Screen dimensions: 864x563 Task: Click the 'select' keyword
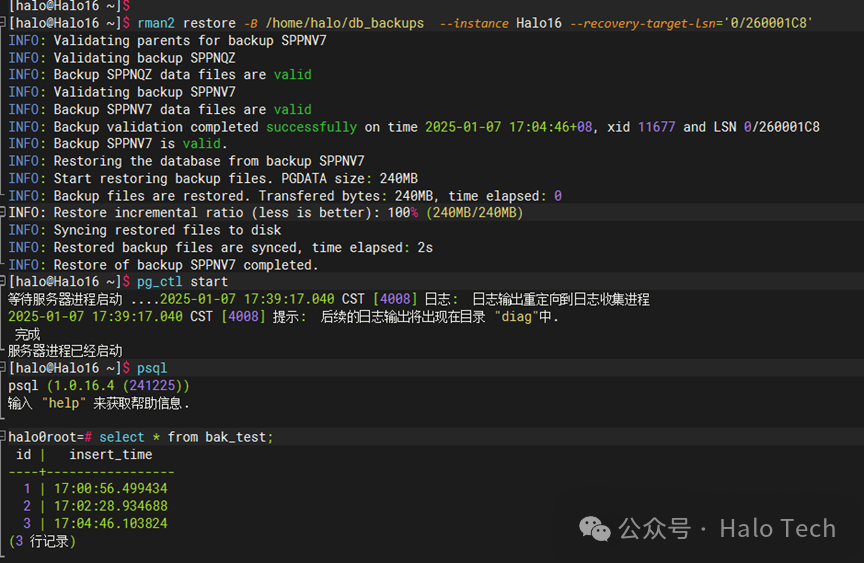[122, 437]
